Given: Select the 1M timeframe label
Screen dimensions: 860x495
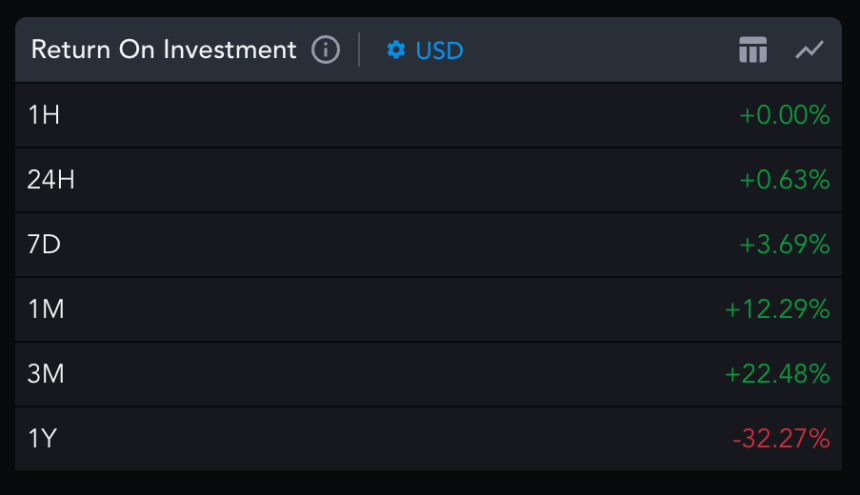Looking at the screenshot, I should point(46,309).
